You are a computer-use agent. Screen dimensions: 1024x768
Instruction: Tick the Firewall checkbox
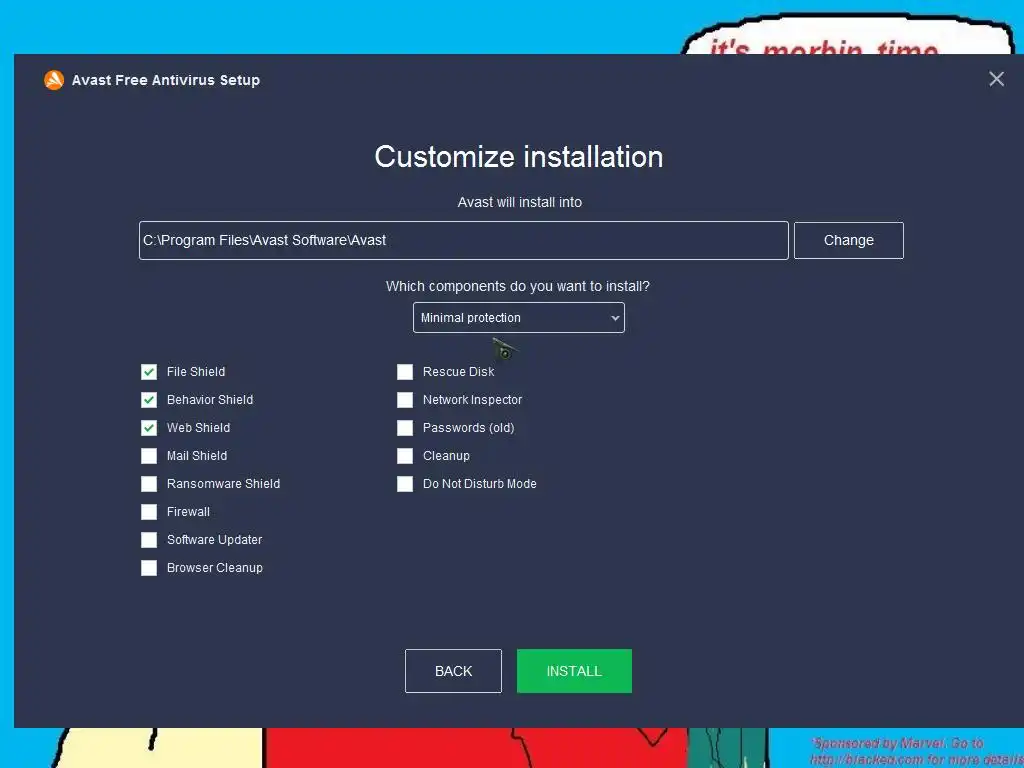click(x=149, y=513)
